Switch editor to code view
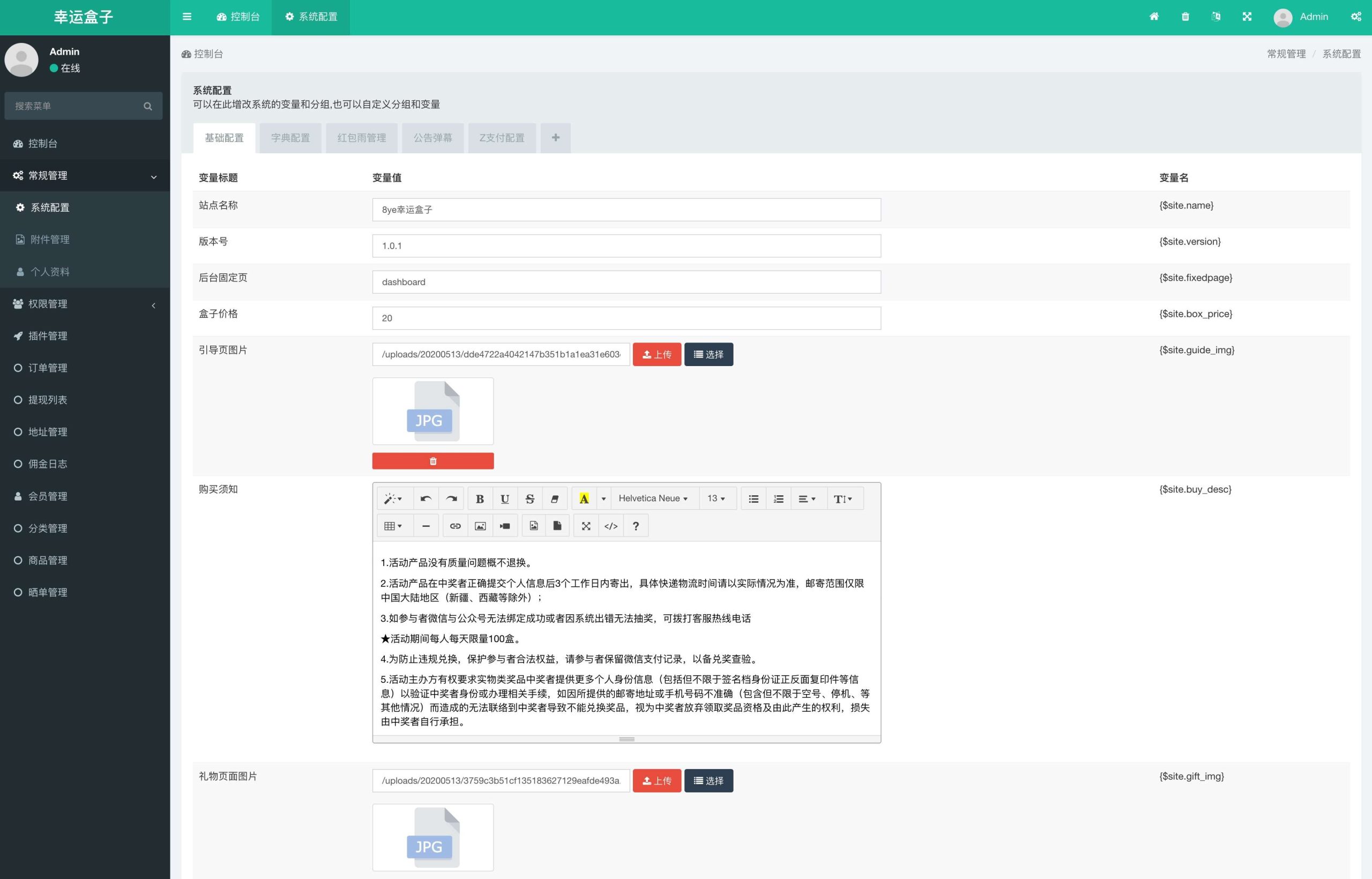 click(610, 526)
